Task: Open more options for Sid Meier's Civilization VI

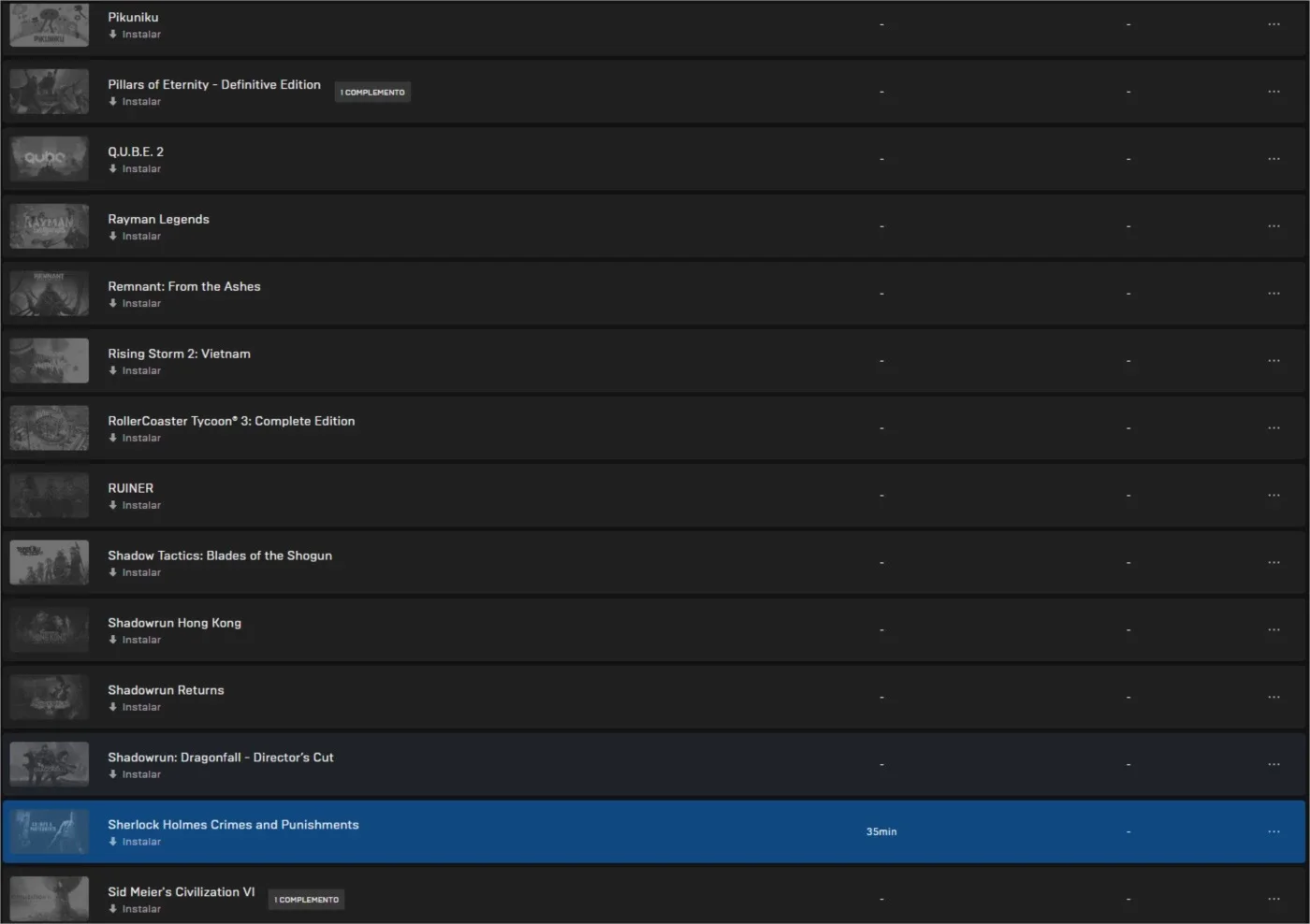Action: point(1274,899)
